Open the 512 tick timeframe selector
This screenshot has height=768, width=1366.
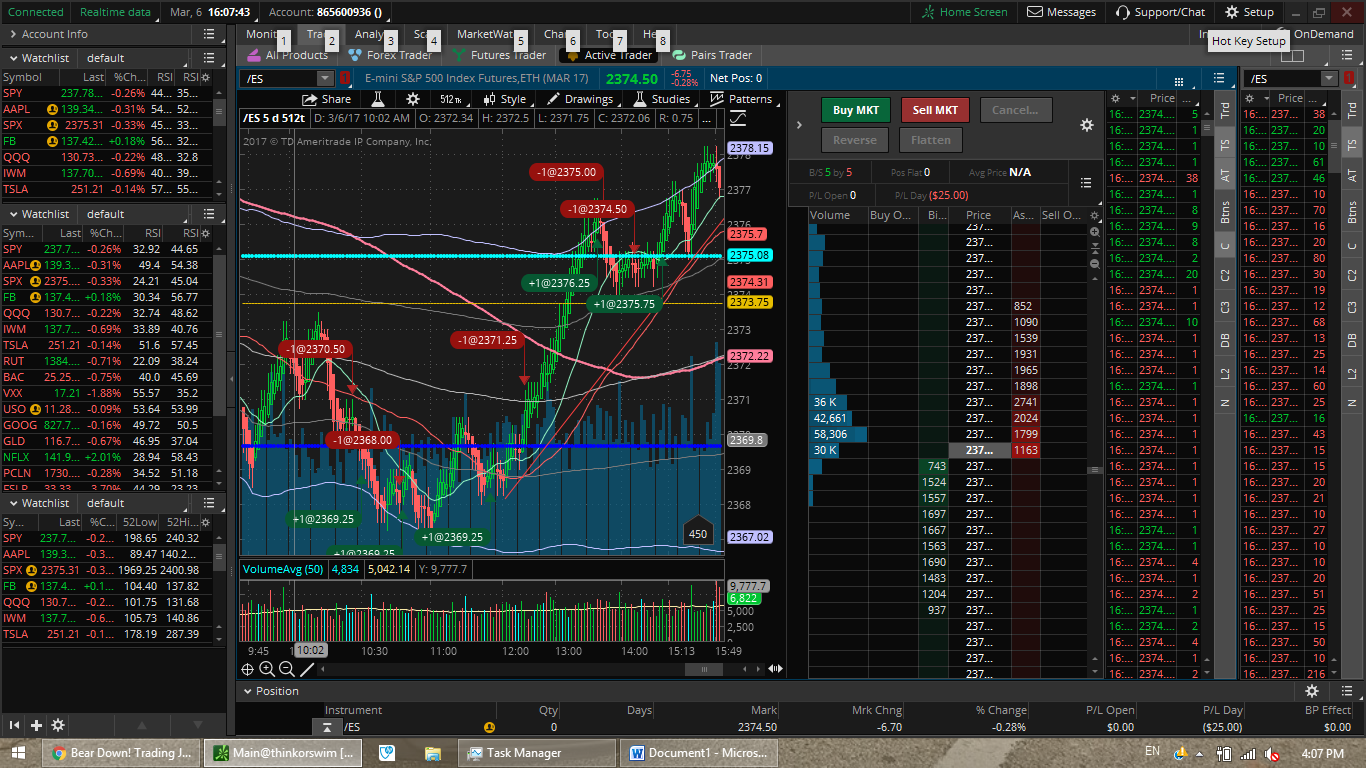click(450, 99)
